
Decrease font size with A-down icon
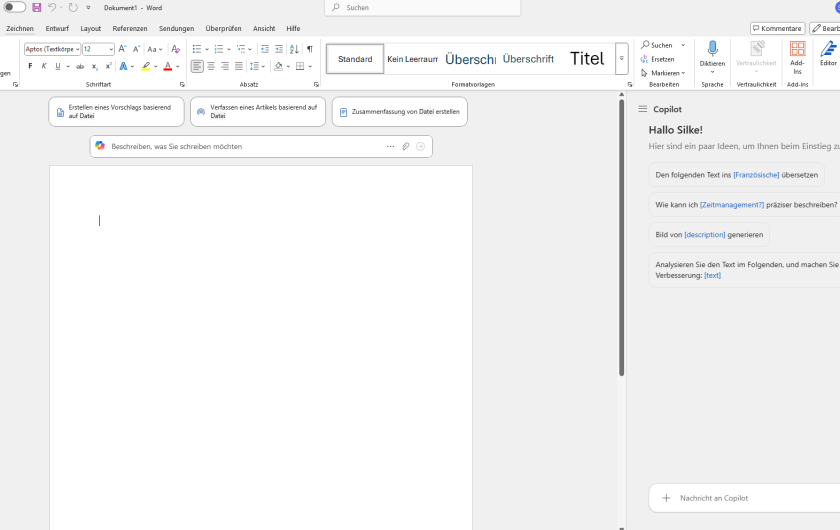coord(136,49)
